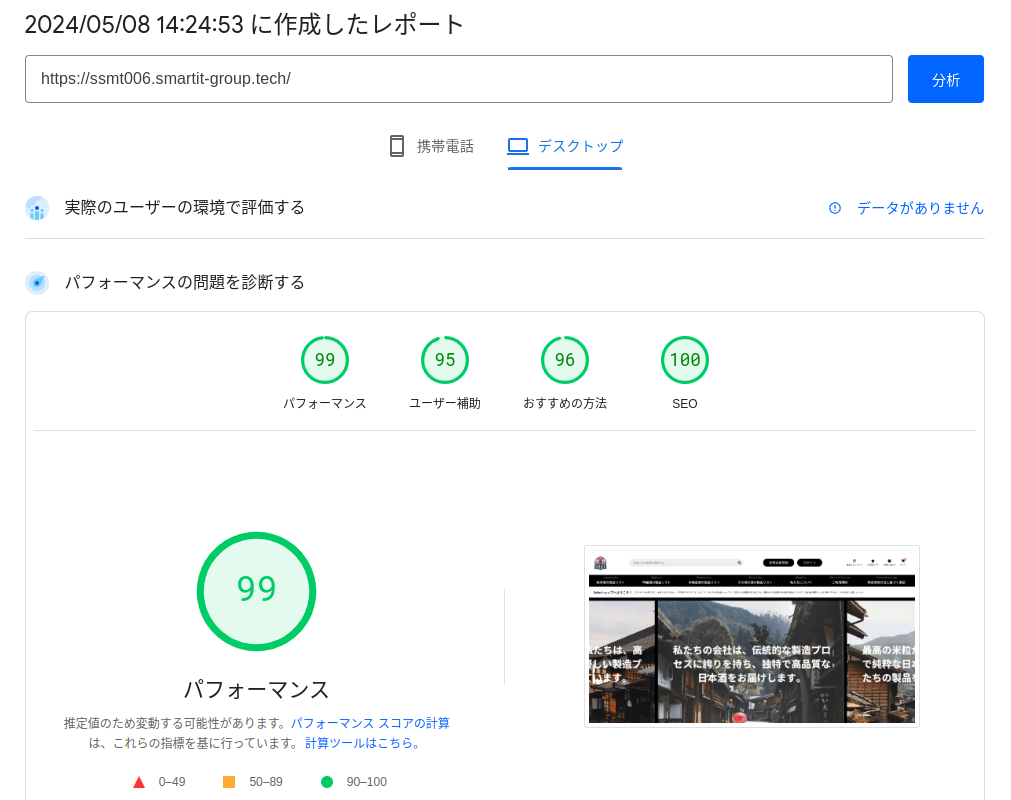1011x800 pixels.
Task: Focus the URL input field
Action: click(458, 79)
